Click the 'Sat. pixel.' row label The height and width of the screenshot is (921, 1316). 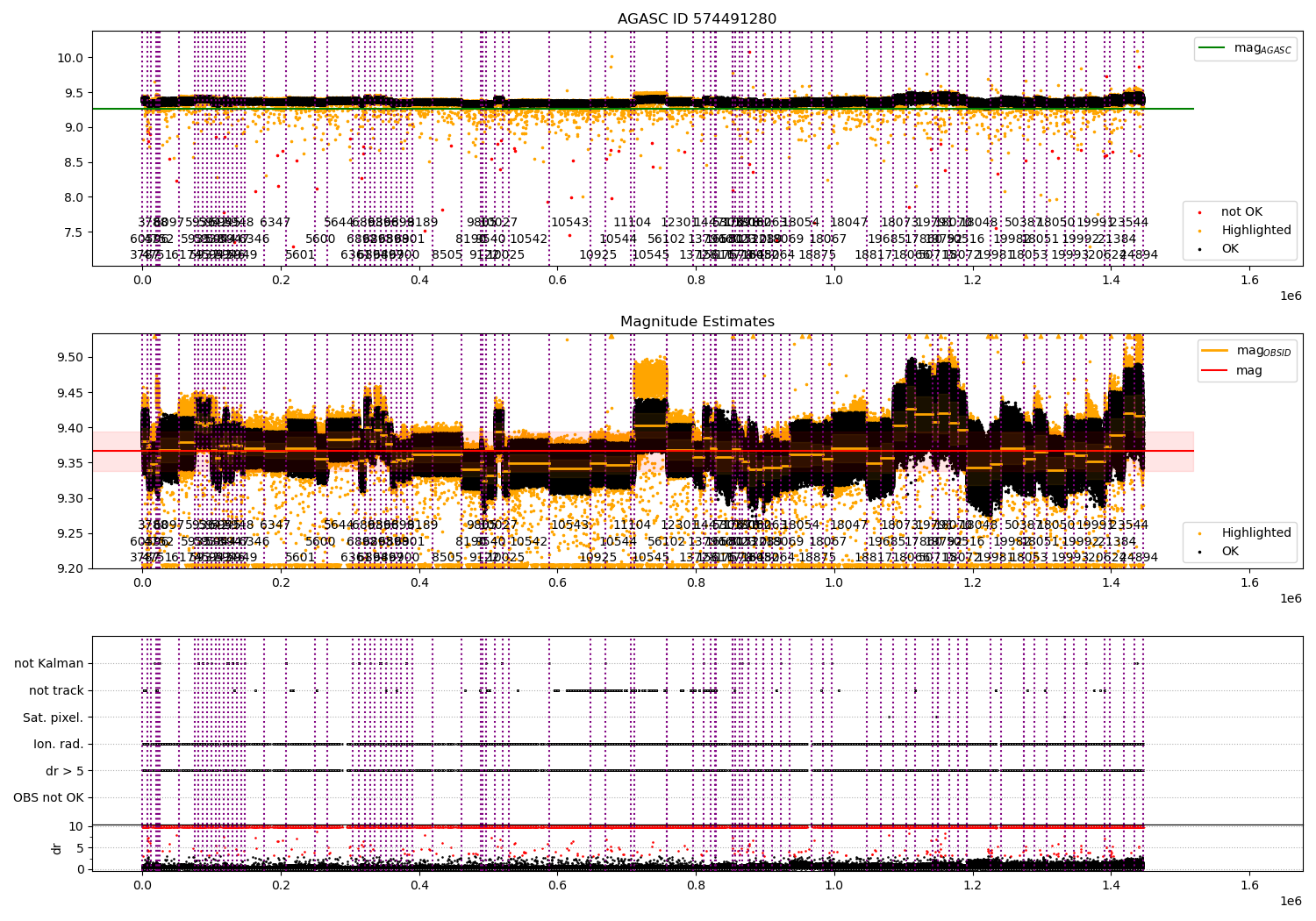tap(54, 718)
